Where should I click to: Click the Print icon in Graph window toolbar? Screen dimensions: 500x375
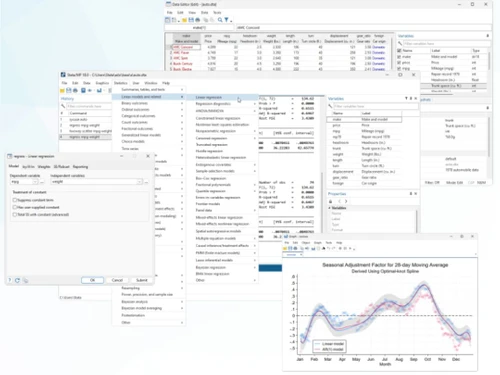click(295, 248)
